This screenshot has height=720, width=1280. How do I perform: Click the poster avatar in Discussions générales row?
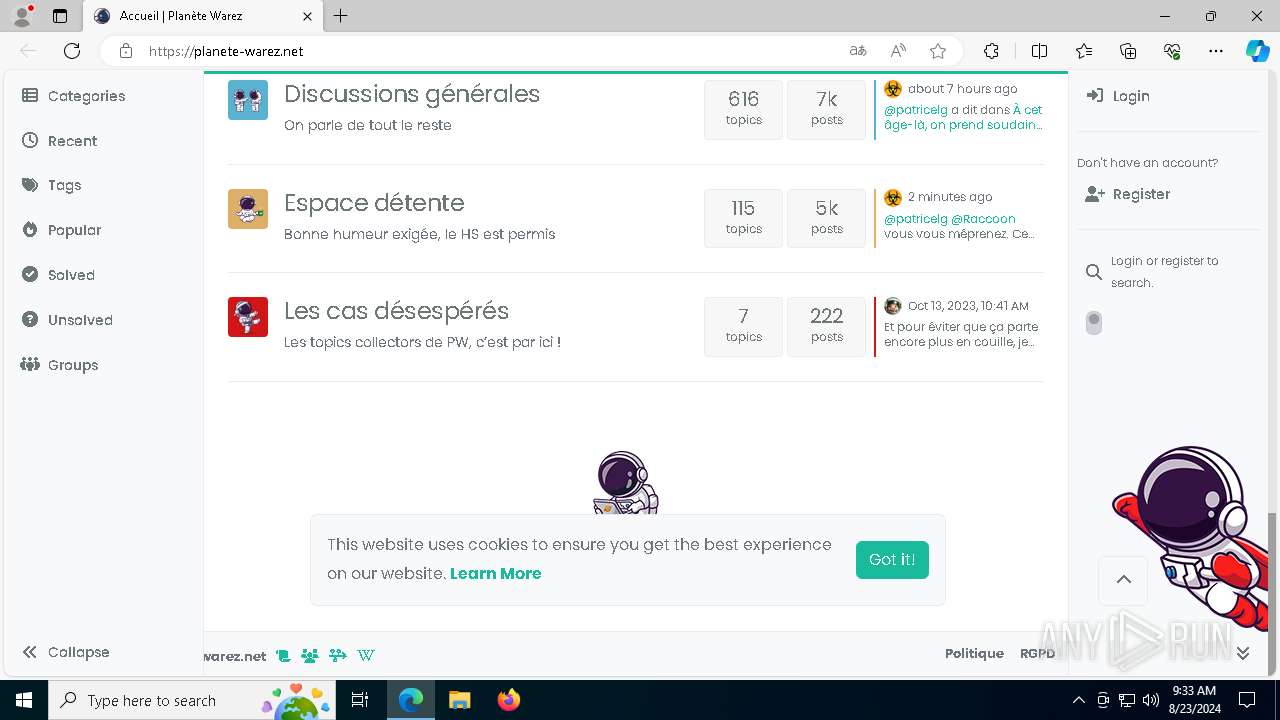(893, 89)
